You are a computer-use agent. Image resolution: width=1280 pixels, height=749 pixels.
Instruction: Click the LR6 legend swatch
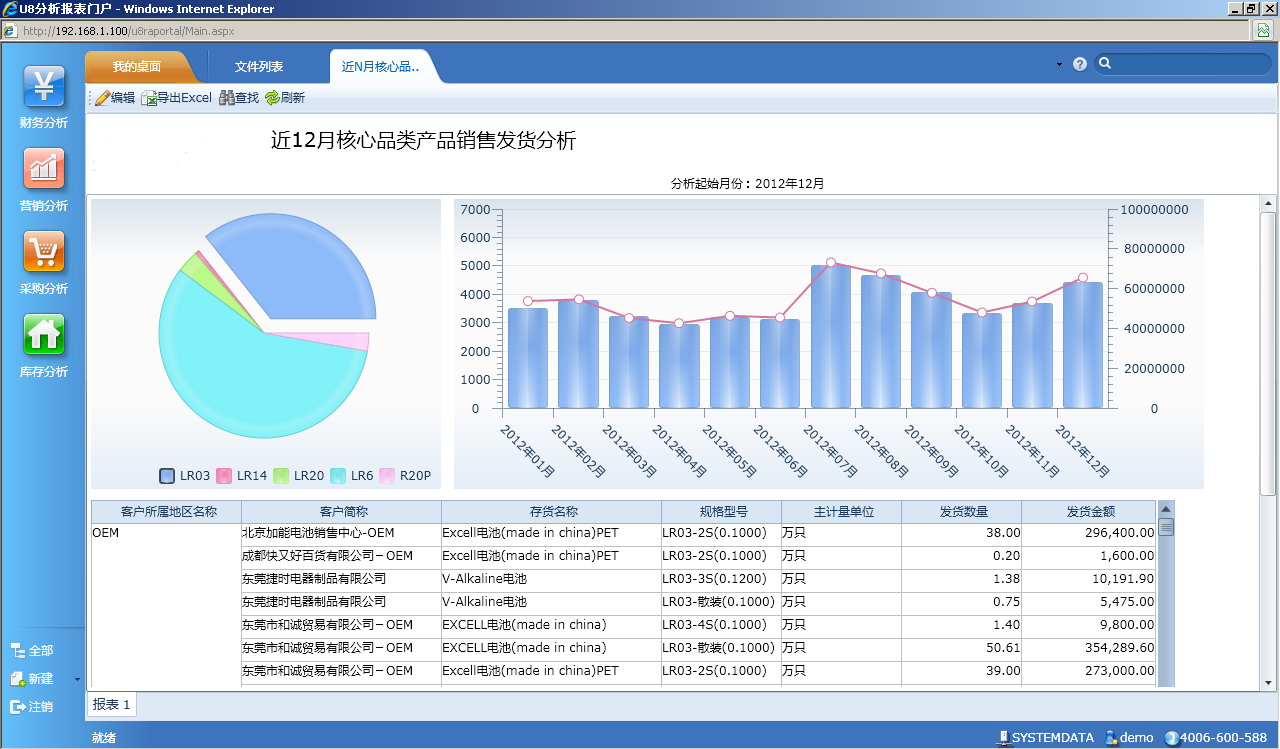(x=338, y=476)
